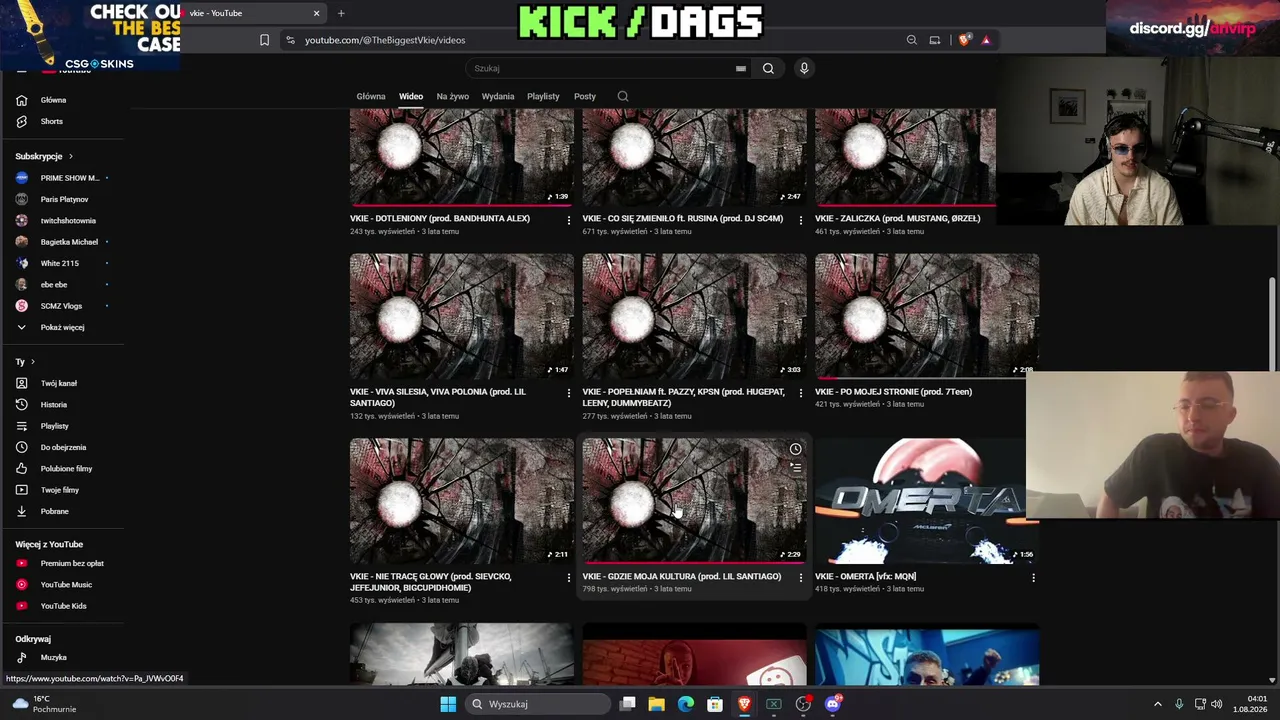
Task: Open options menu for POPEŁNIAM video
Action: pos(800,393)
